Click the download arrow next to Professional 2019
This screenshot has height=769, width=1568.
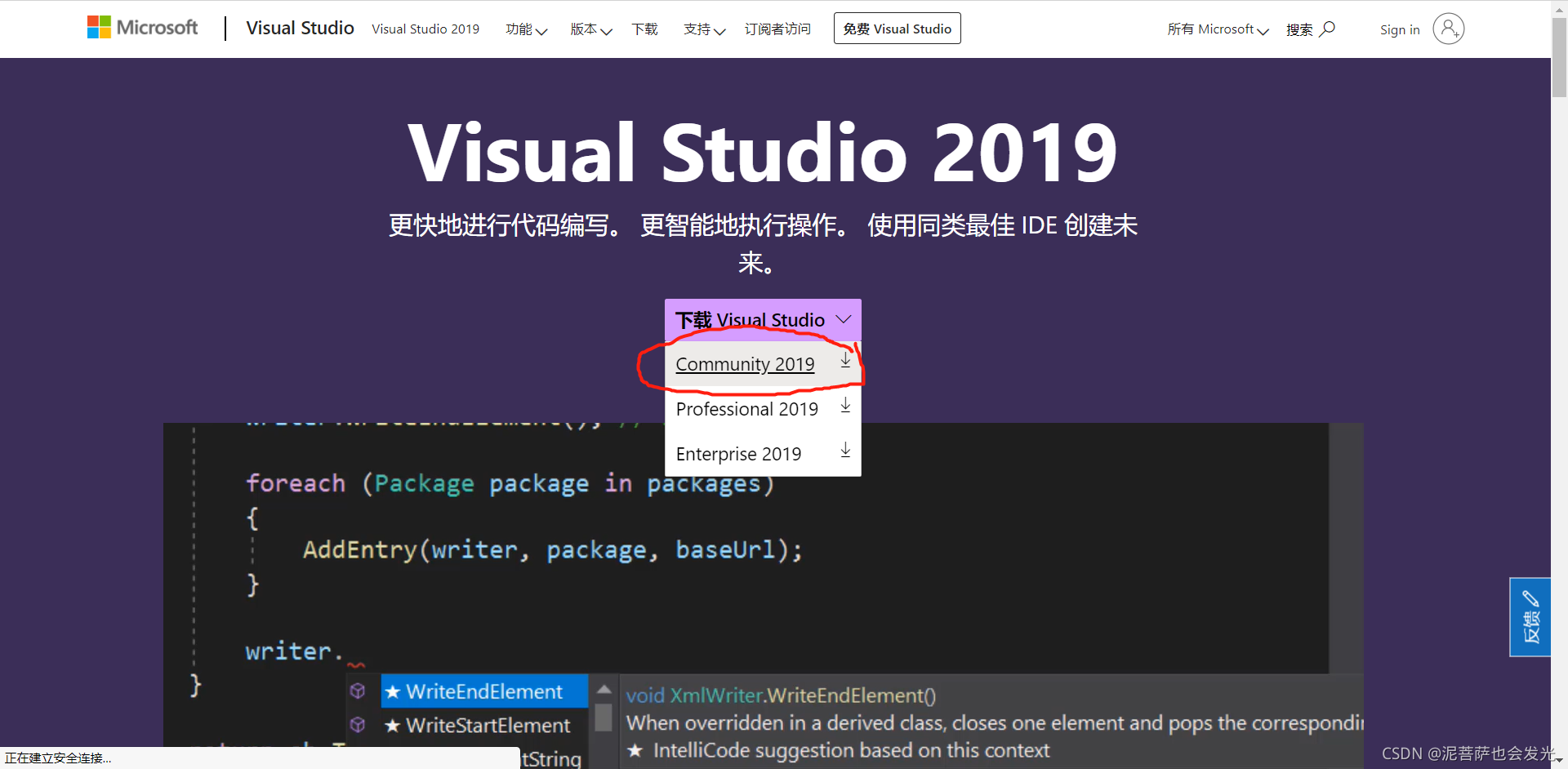coord(845,405)
